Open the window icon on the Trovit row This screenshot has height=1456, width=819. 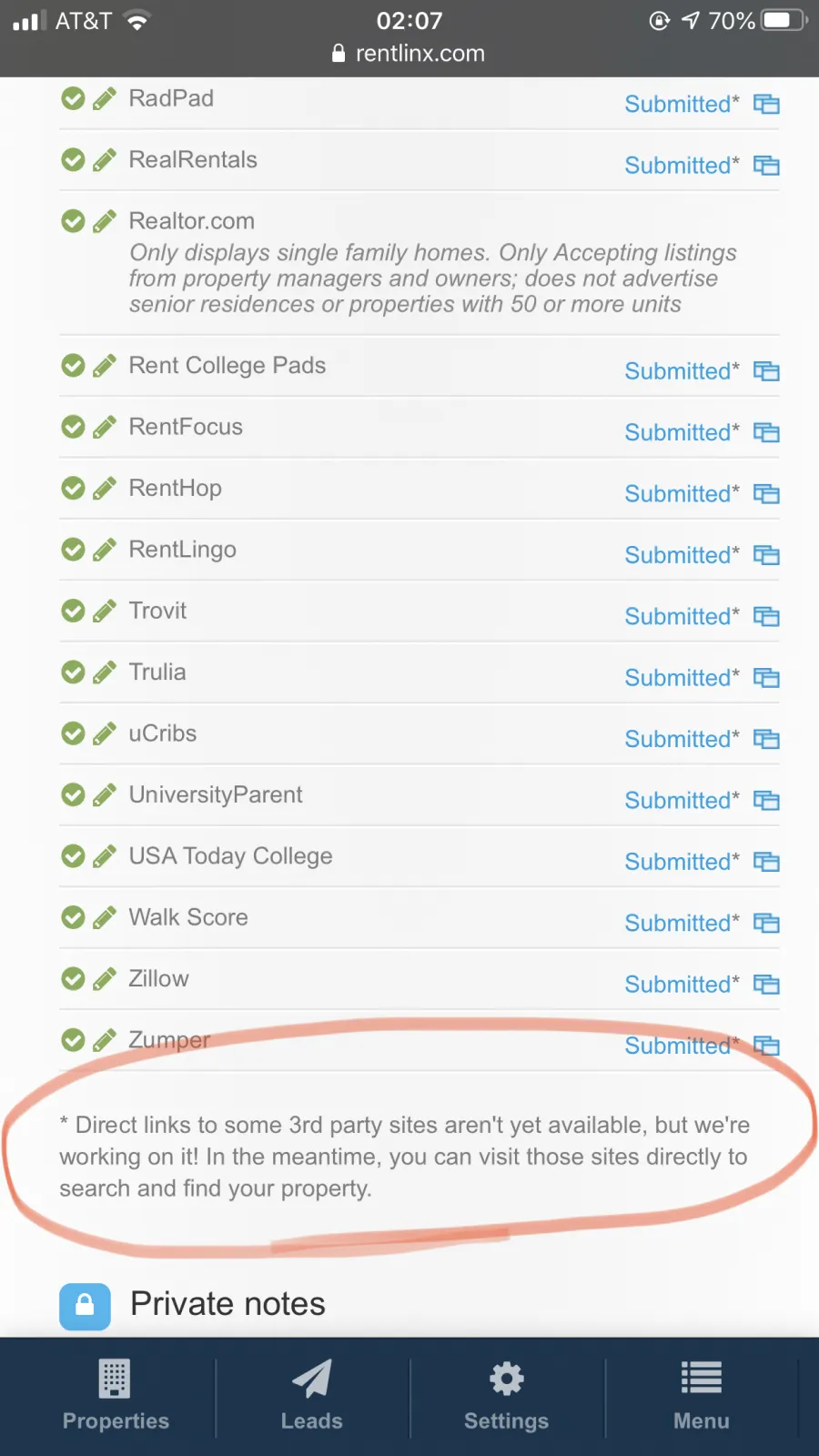[766, 617]
